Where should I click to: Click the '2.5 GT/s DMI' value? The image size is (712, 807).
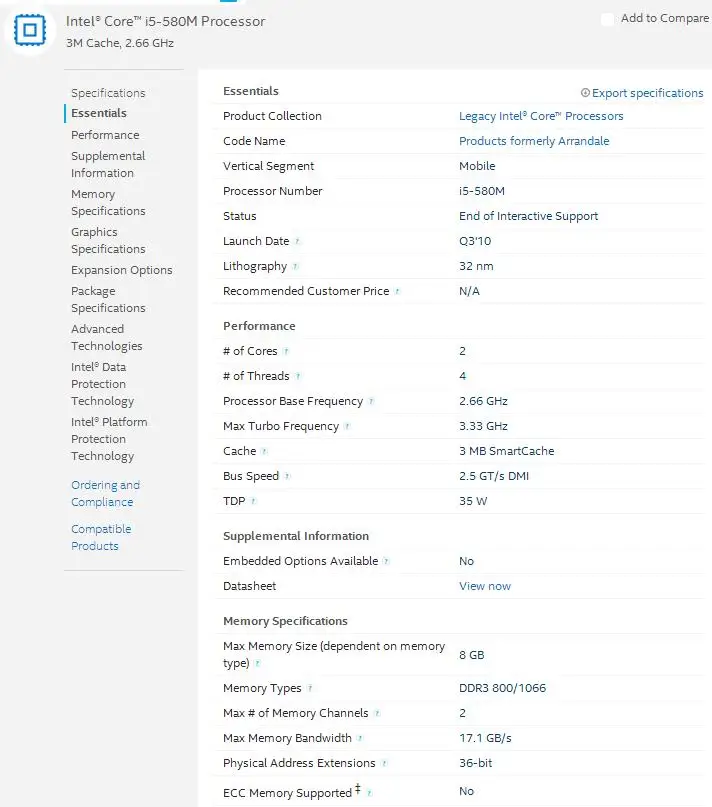494,476
